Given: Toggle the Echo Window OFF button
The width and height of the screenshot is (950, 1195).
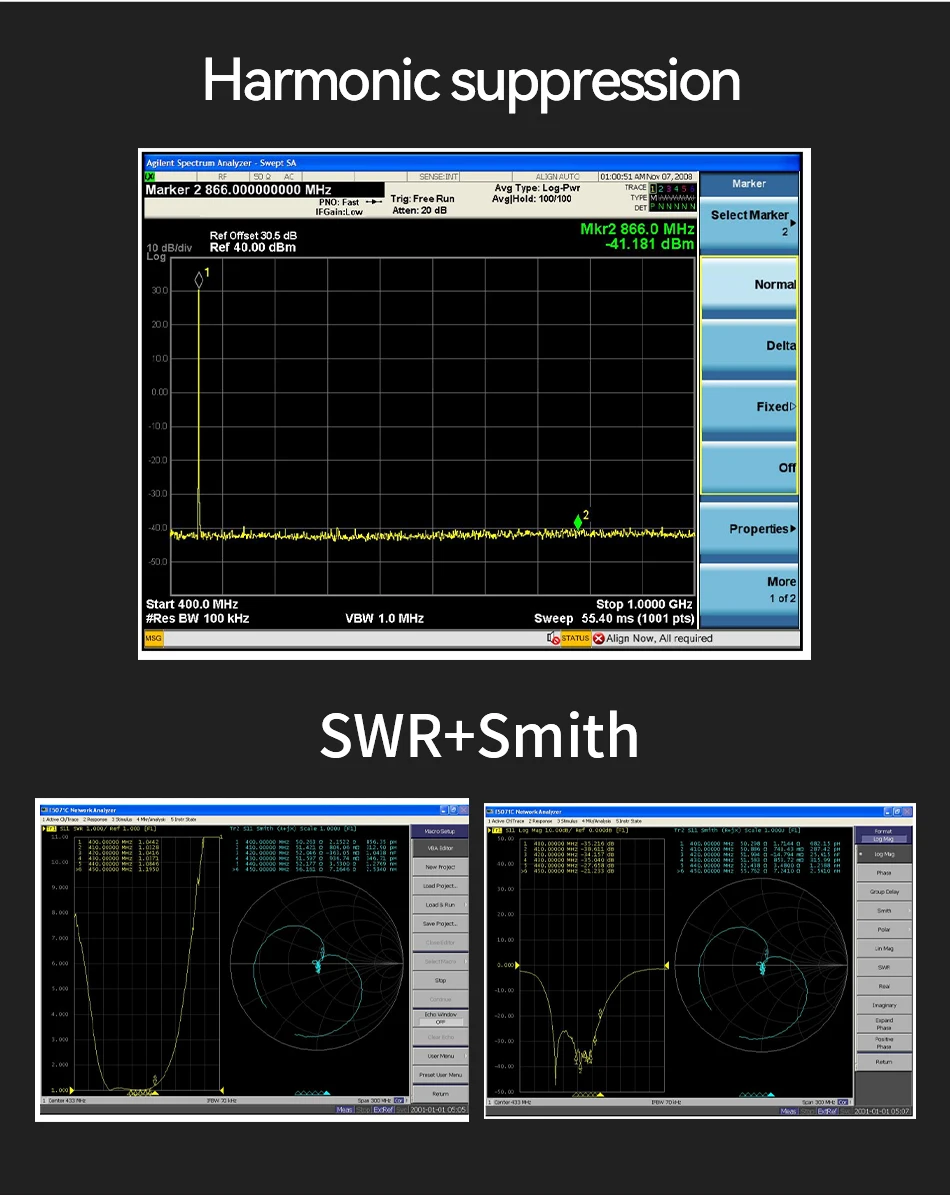Looking at the screenshot, I should 440,1018.
